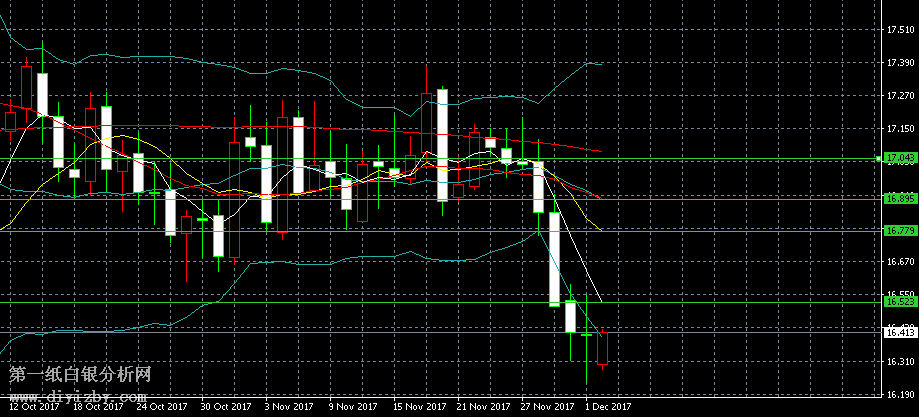Click the 17.390 price axis value

(900, 63)
